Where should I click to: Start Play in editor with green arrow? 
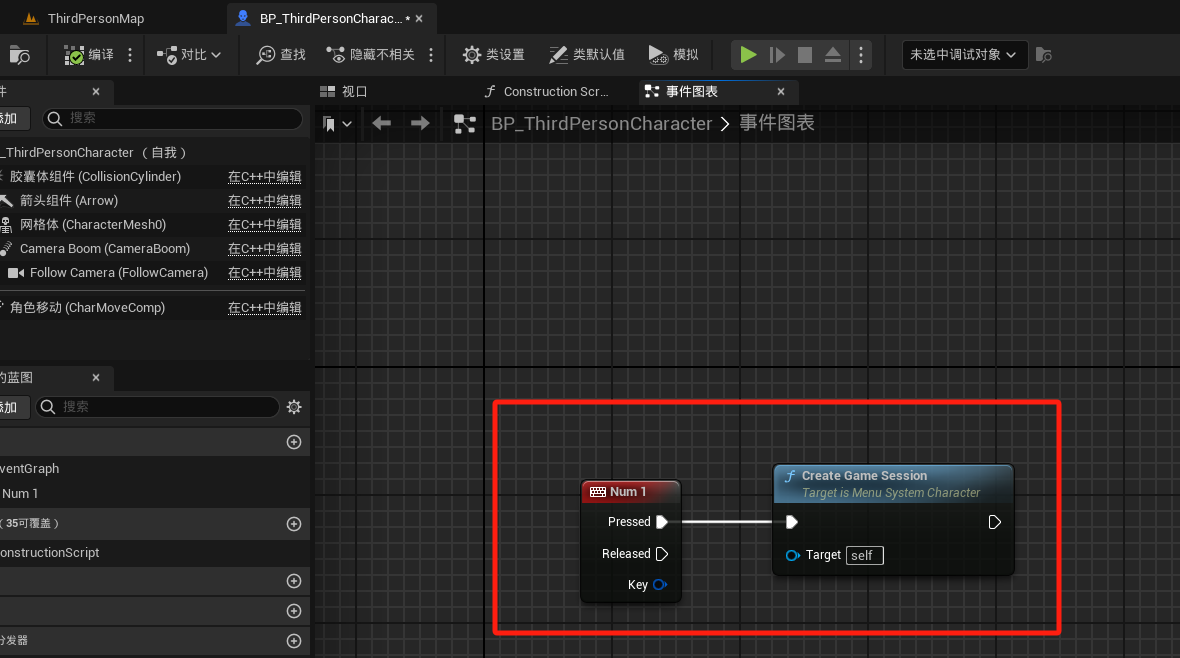pos(748,55)
